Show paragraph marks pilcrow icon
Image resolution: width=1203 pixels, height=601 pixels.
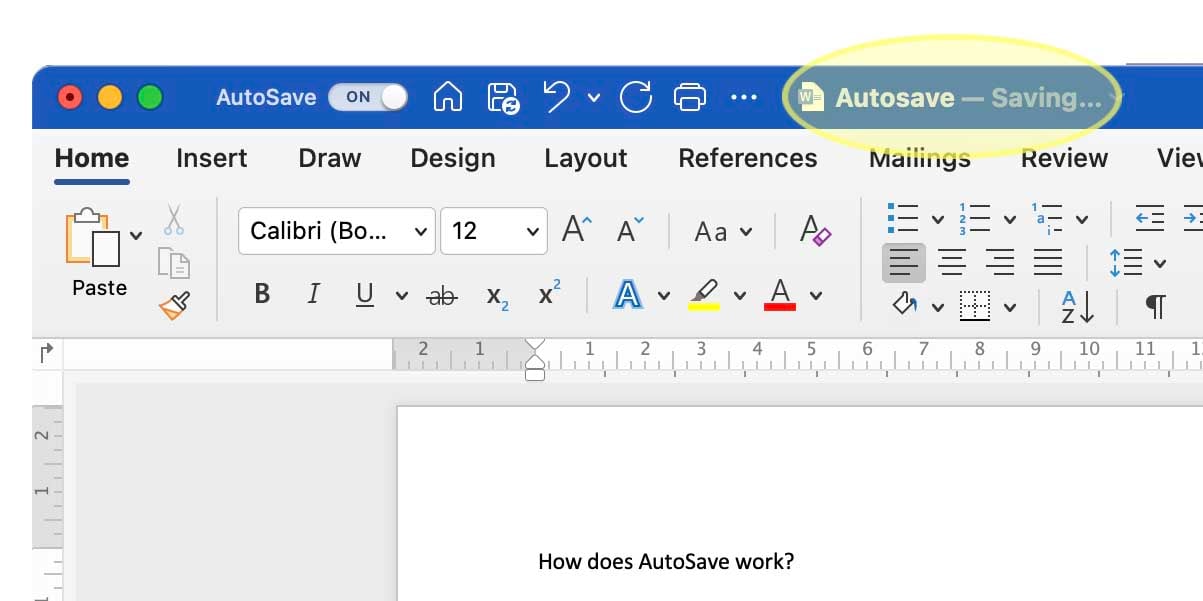[x=1155, y=306]
